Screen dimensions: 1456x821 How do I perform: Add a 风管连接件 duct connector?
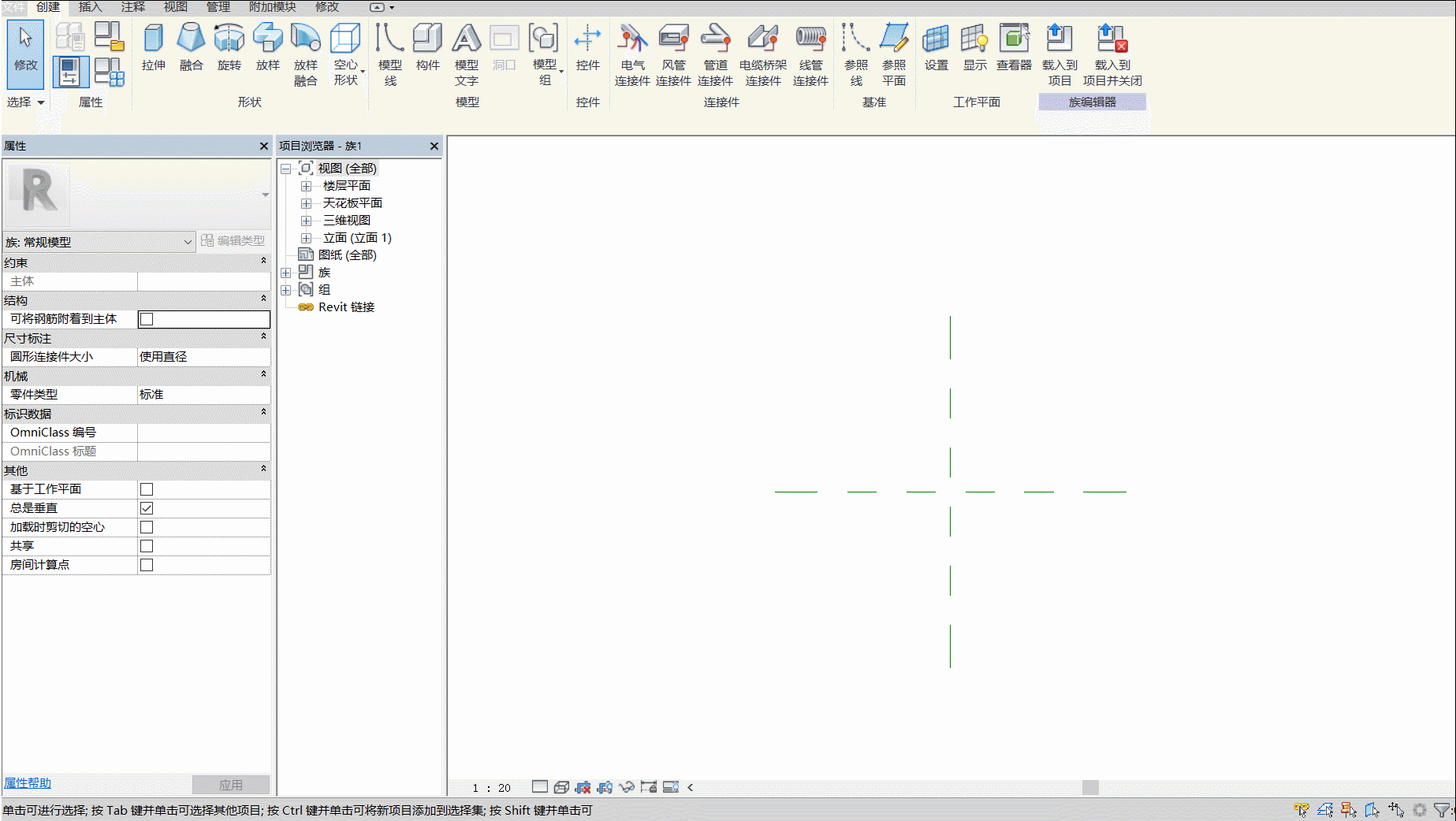[x=673, y=54]
